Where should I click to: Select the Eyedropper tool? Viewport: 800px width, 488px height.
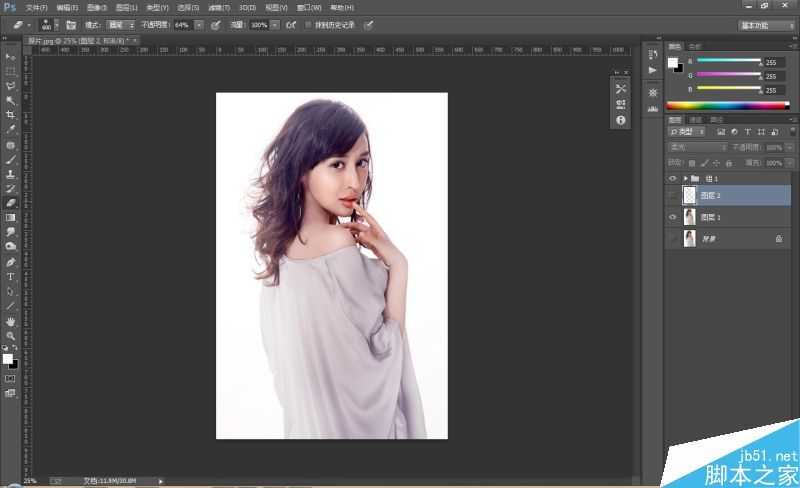[x=11, y=130]
